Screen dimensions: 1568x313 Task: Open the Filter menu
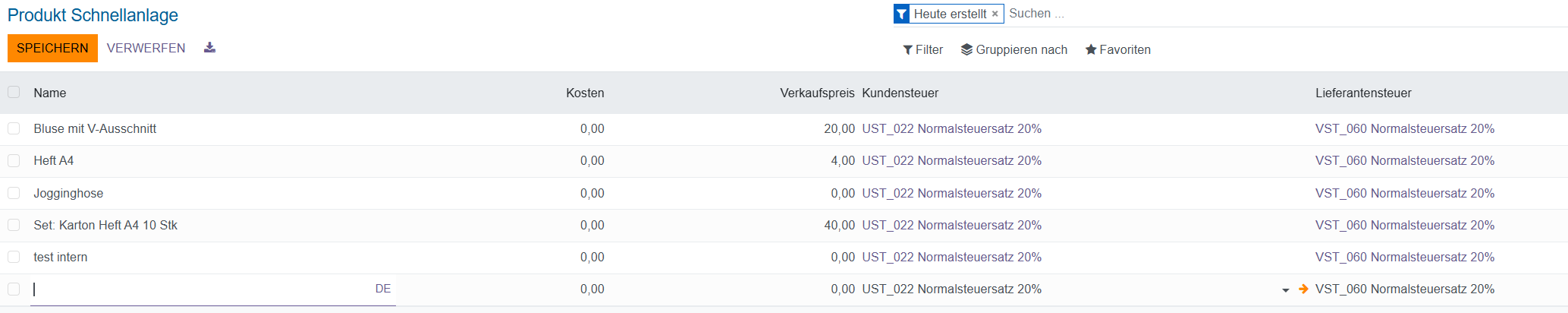tap(922, 49)
